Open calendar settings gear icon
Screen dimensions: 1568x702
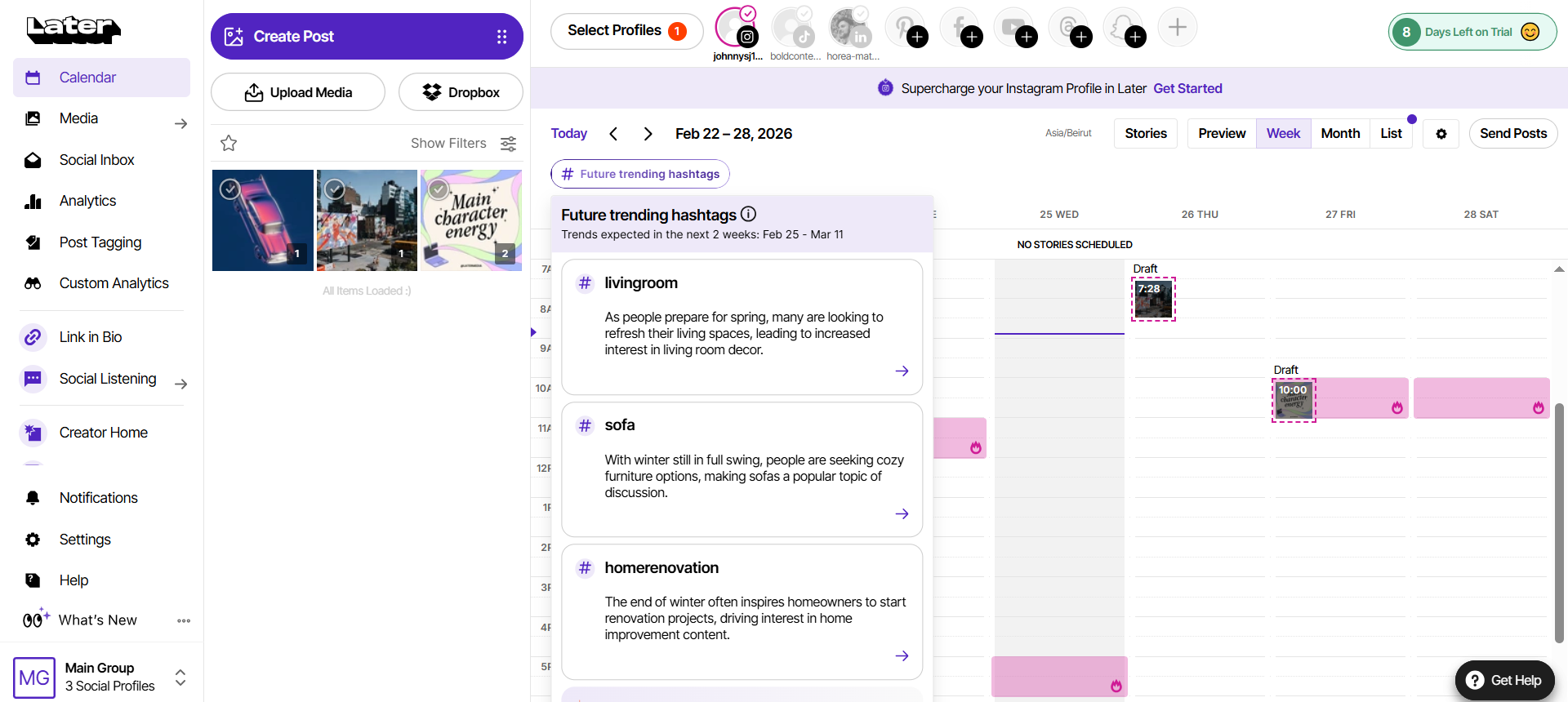click(x=1441, y=134)
